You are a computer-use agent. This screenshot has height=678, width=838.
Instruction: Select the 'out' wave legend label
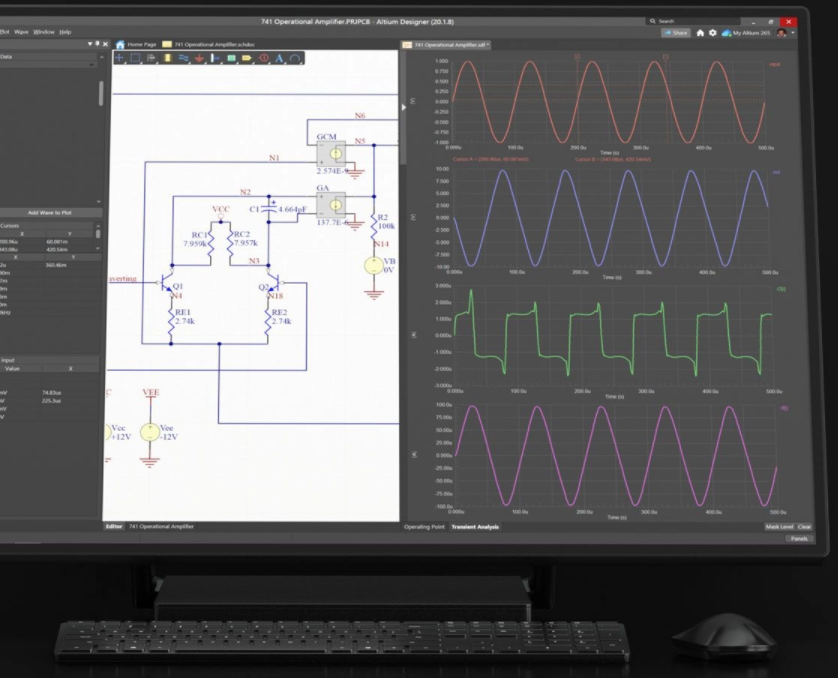[777, 172]
